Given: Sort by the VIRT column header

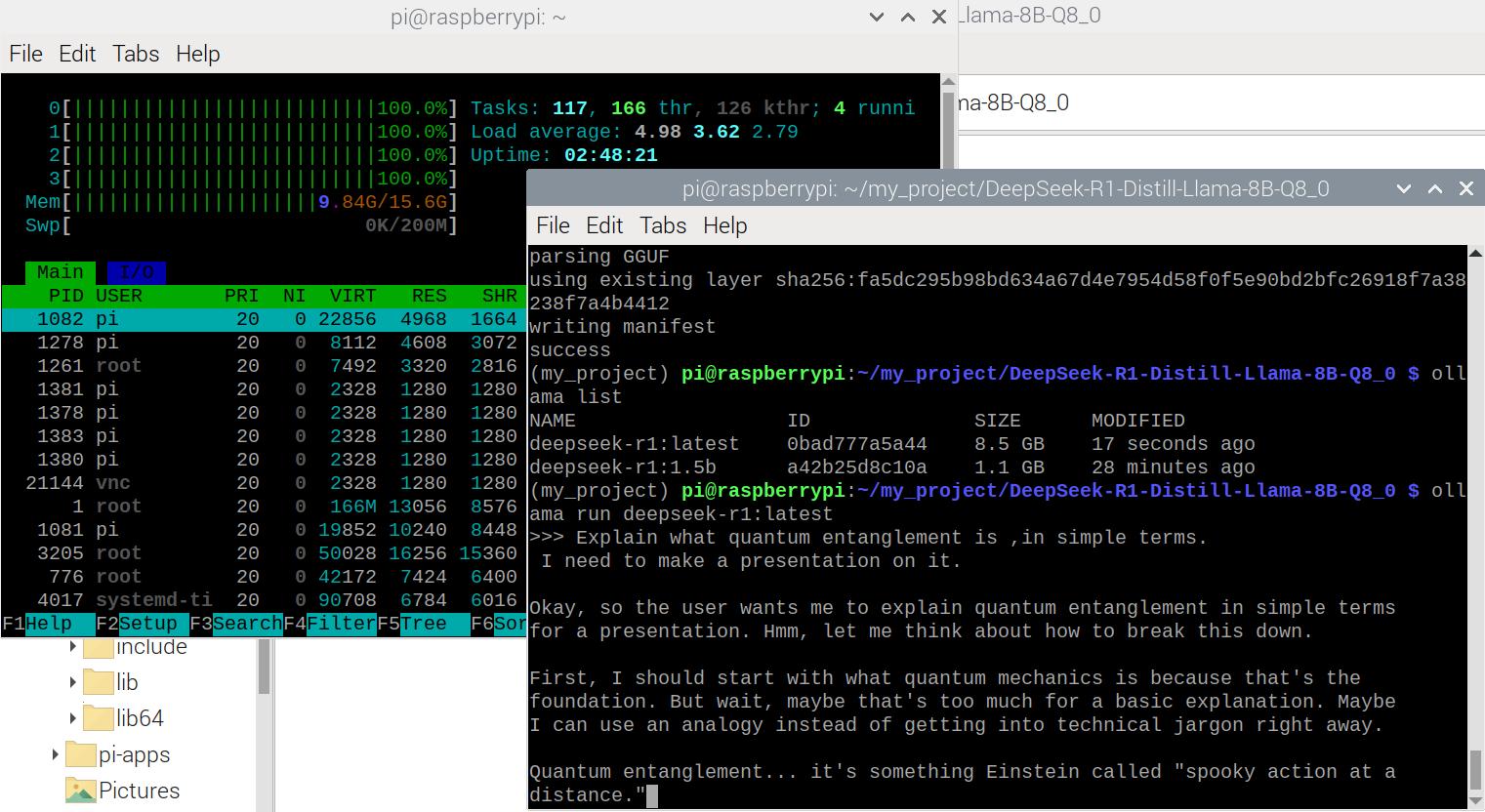Looking at the screenshot, I should point(351,296).
